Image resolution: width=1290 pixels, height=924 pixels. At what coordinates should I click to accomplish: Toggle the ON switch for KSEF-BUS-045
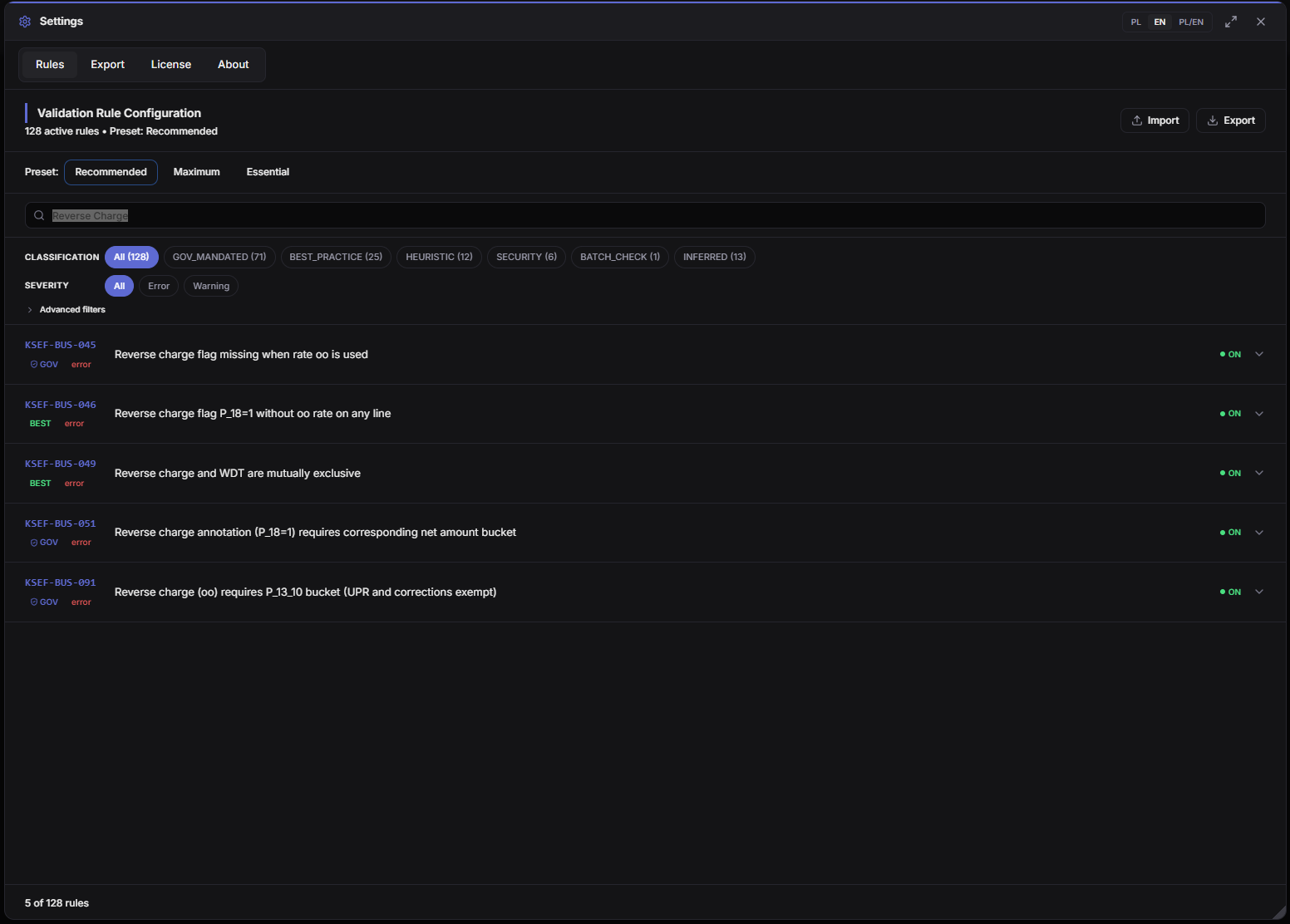[1230, 355]
